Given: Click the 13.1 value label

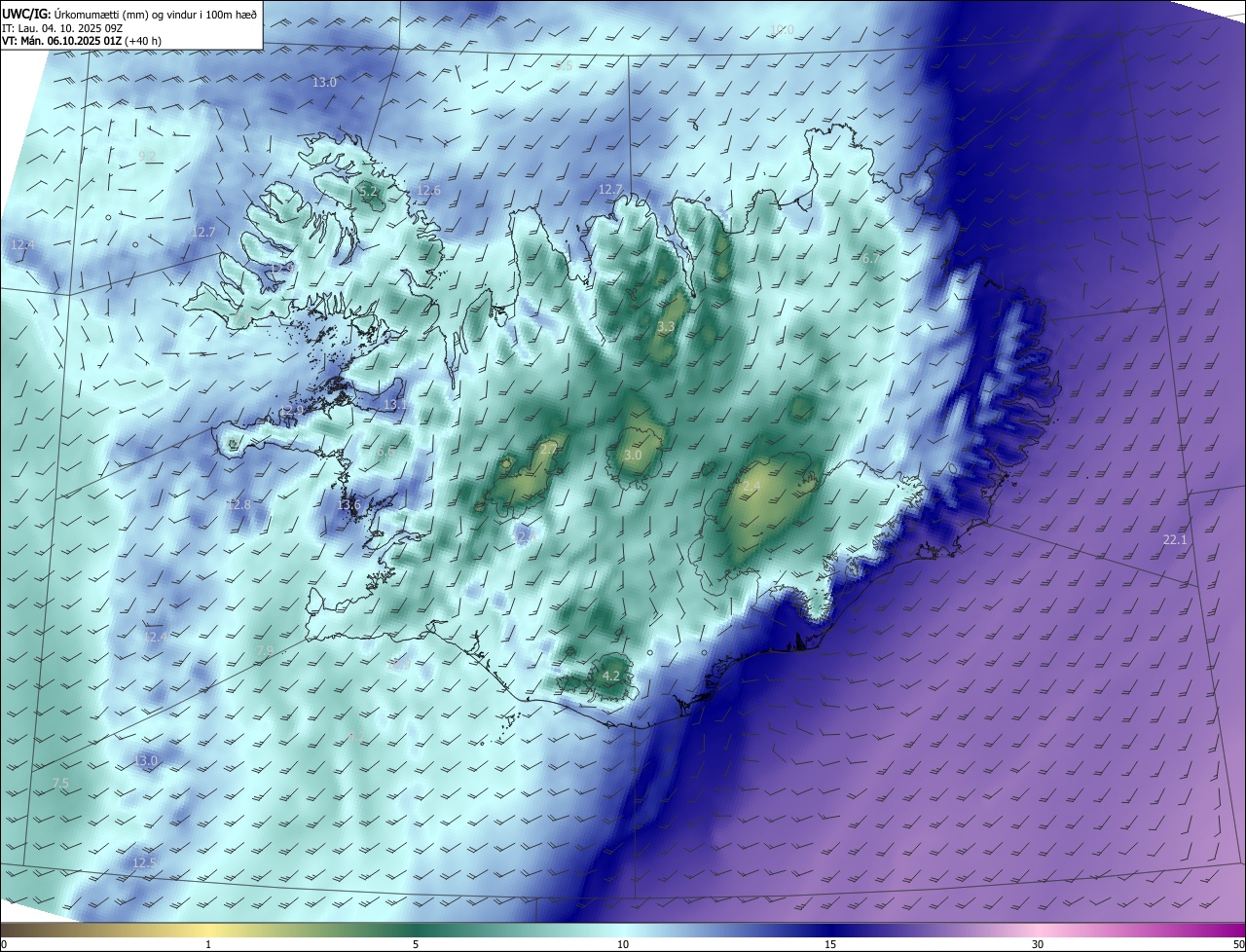Looking at the screenshot, I should [x=395, y=404].
